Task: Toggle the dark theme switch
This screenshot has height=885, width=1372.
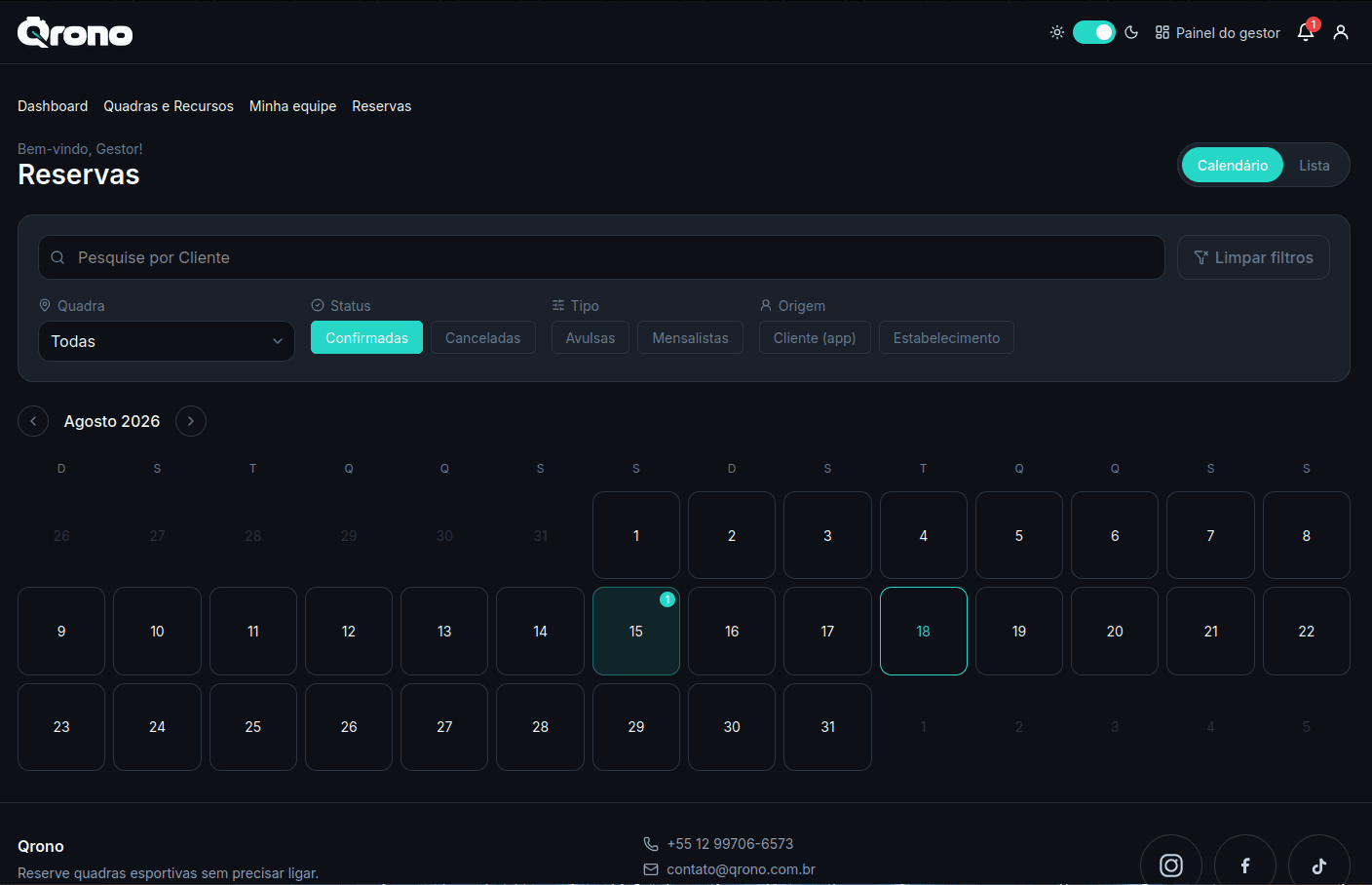Action: pyautogui.click(x=1094, y=32)
